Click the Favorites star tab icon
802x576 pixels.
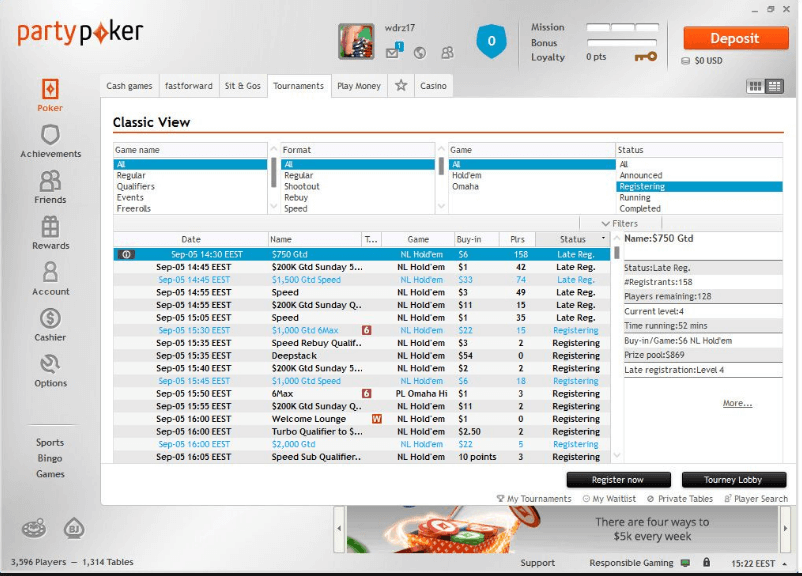tap(401, 86)
